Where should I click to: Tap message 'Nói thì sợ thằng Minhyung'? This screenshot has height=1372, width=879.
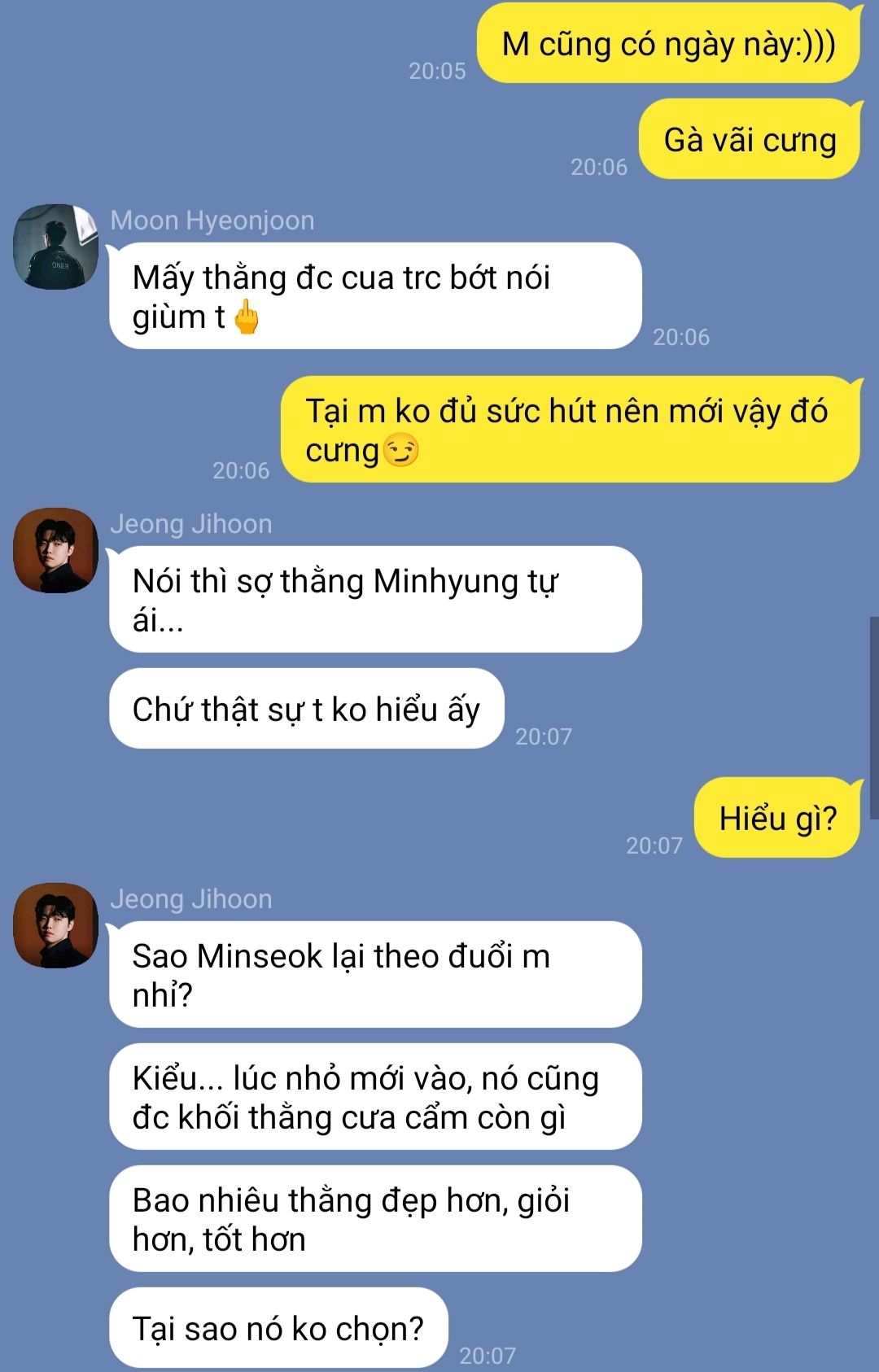pos(375,600)
